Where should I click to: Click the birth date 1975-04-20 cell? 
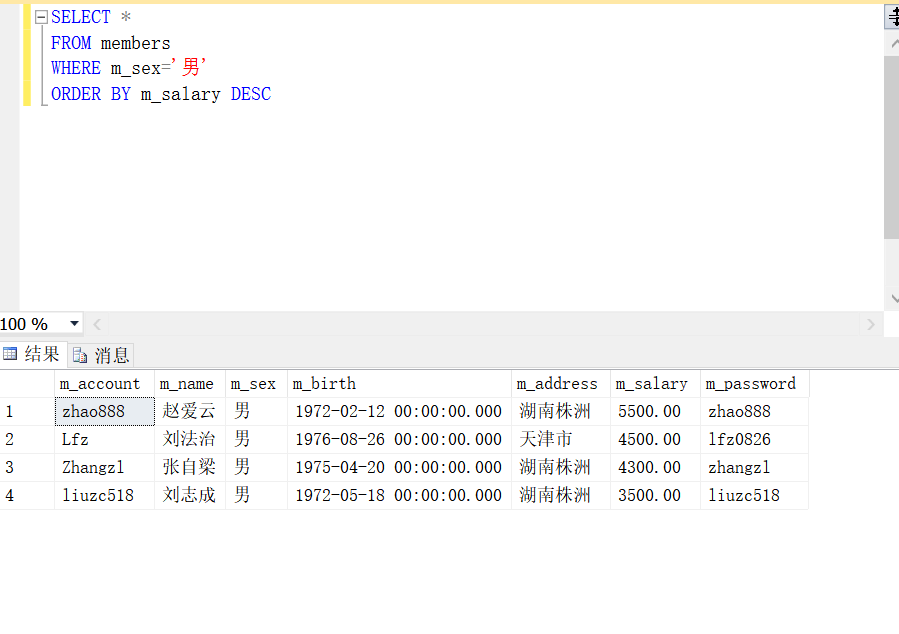[x=399, y=468]
